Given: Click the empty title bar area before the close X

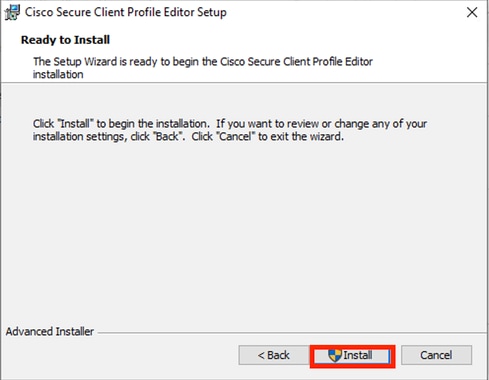Looking at the screenshot, I should (x=343, y=12).
